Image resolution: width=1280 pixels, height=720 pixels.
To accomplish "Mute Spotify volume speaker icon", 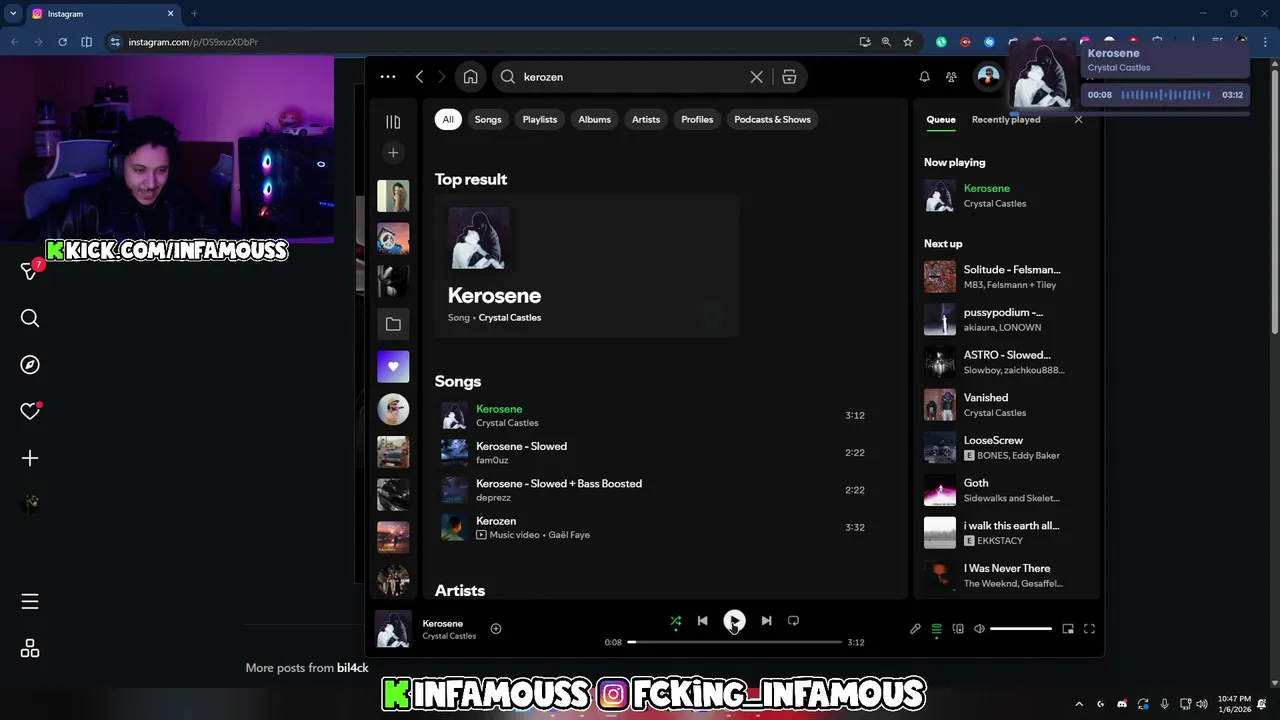I will coord(979,629).
